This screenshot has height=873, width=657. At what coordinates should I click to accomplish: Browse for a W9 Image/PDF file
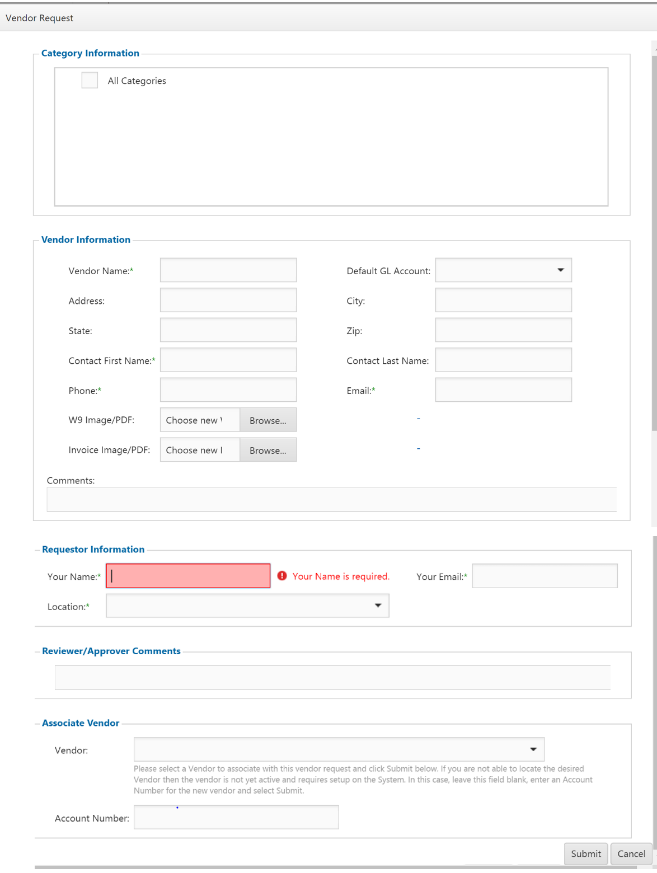click(x=268, y=420)
